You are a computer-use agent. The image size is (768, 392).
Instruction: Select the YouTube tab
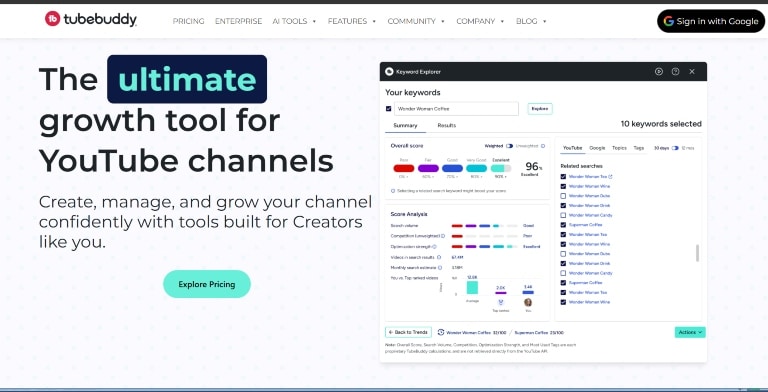[x=572, y=148]
